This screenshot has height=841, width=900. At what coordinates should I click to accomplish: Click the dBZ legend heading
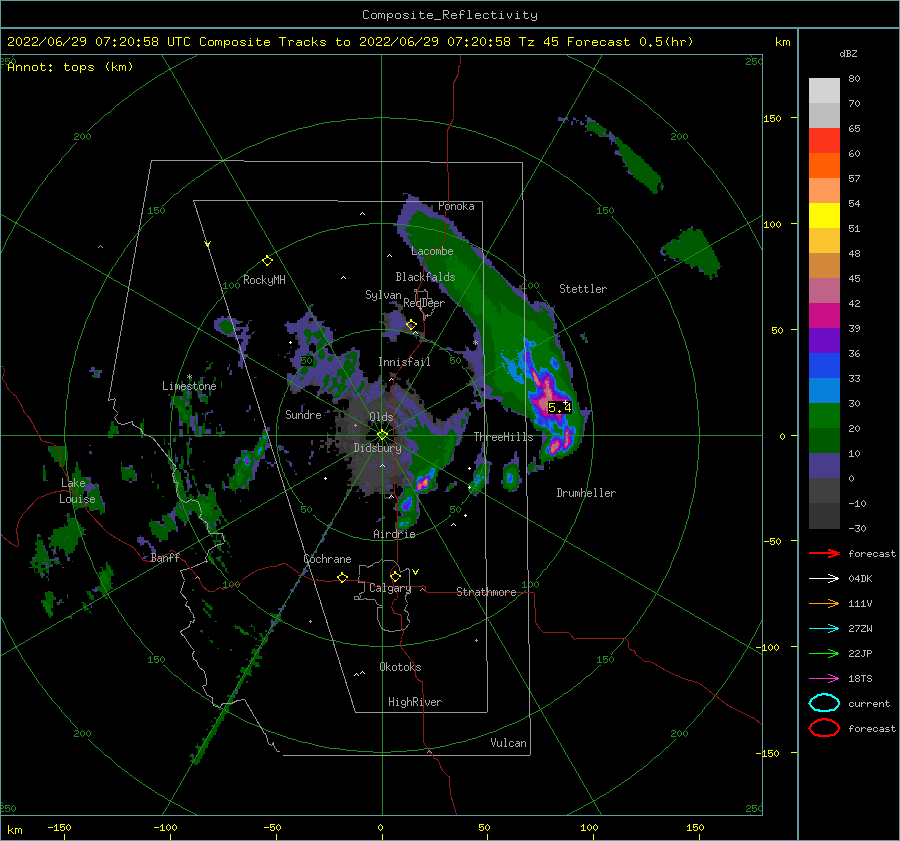pos(848,54)
